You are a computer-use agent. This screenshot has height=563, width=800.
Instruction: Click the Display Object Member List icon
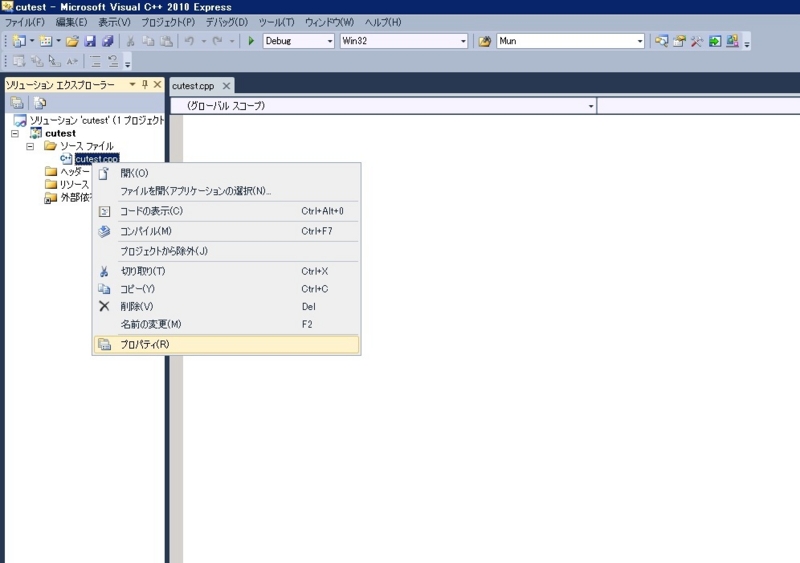click(19, 62)
